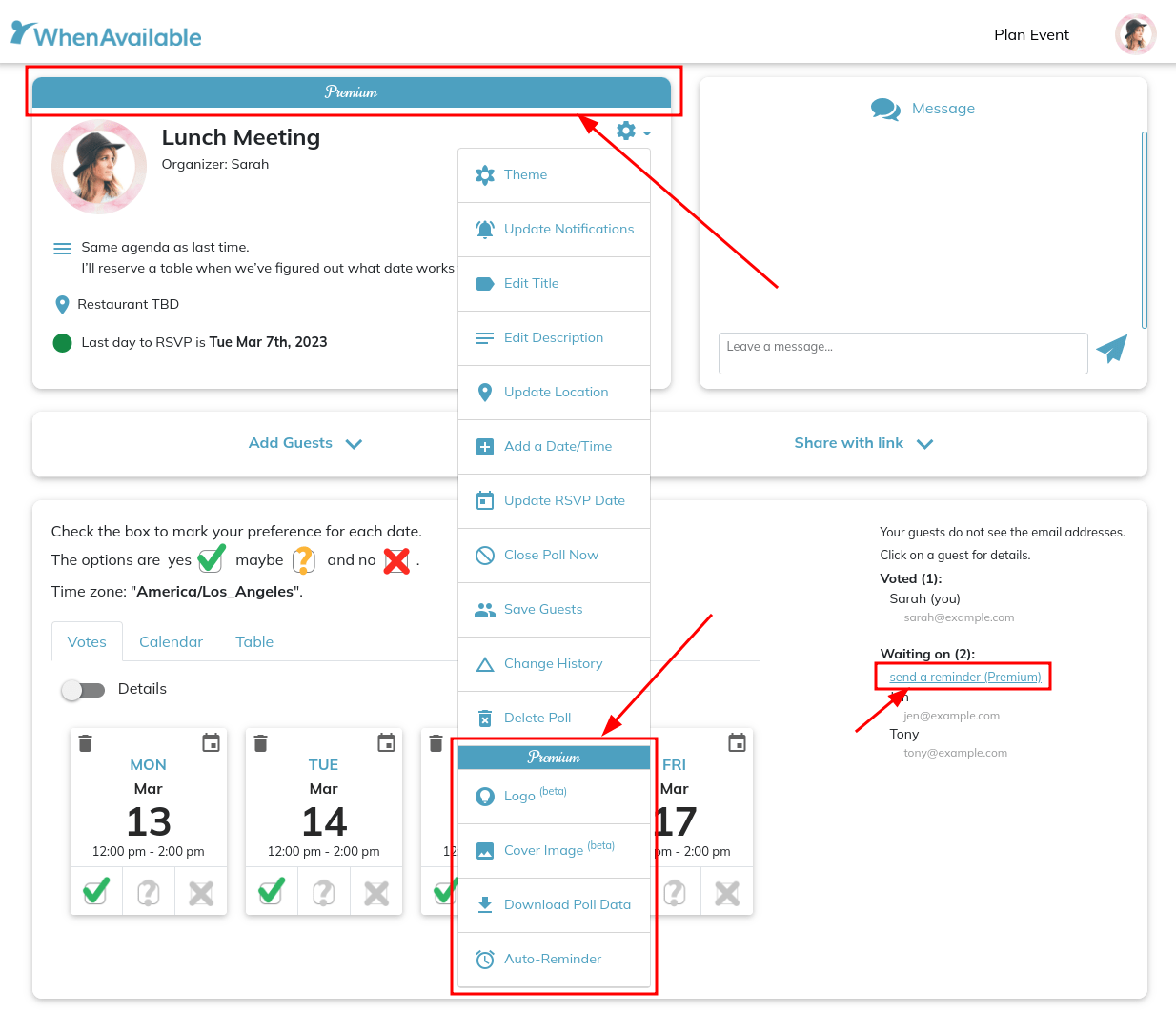The width and height of the screenshot is (1176, 1012).
Task: Delete the Tue Mar 14 date option
Action: pyautogui.click(x=261, y=743)
